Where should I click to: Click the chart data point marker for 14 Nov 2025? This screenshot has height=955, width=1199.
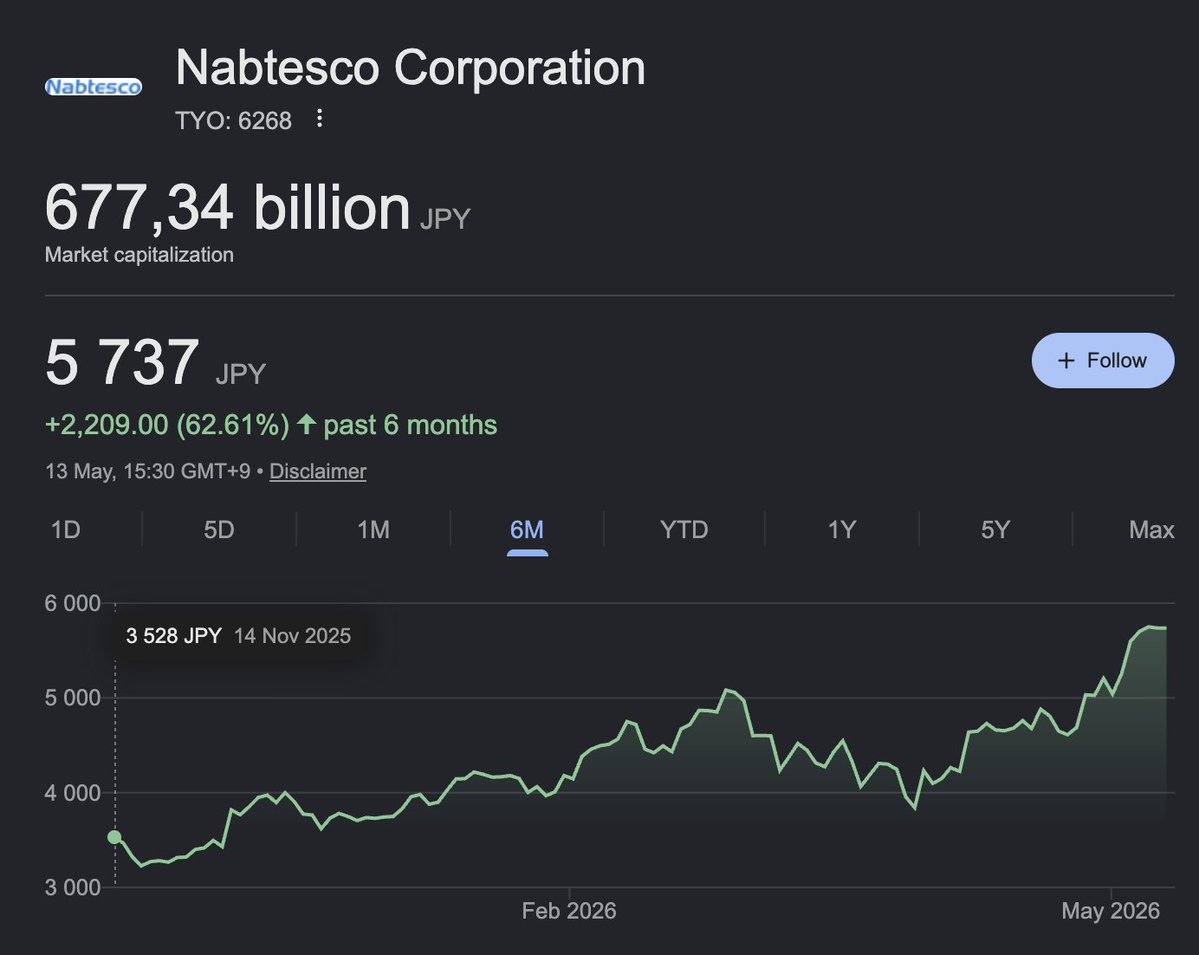pos(115,837)
